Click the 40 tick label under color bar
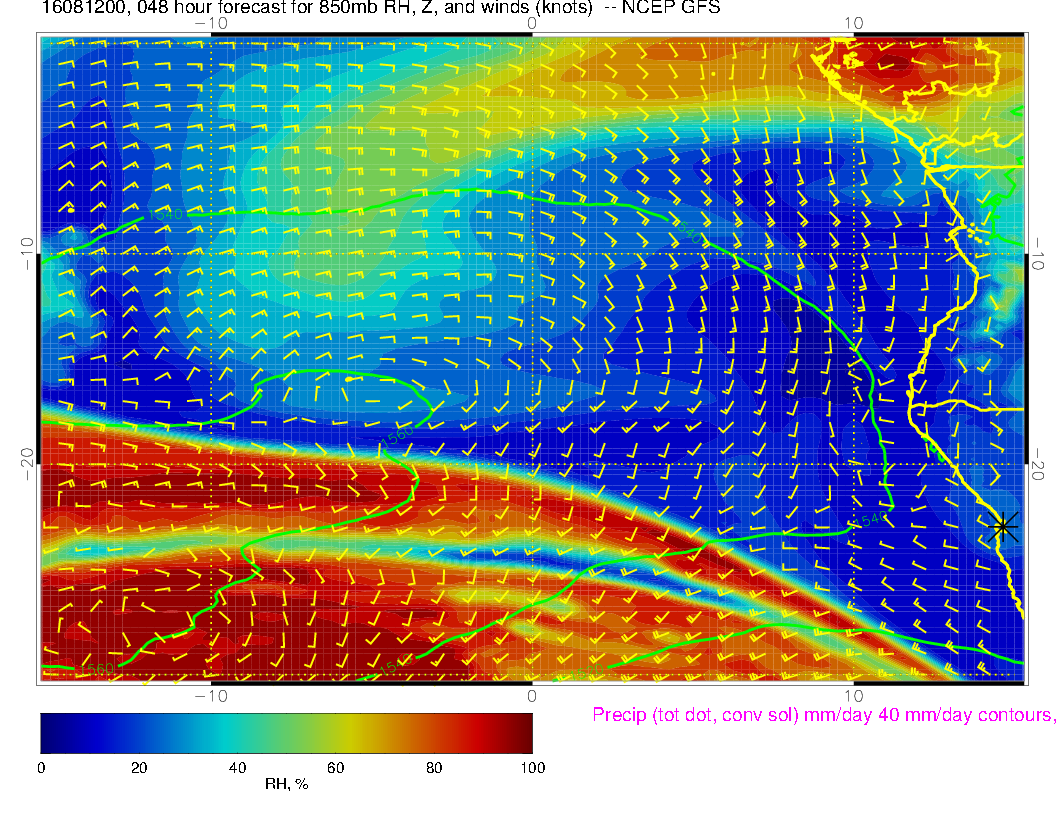Screen dimensions: 1056x816 237,767
